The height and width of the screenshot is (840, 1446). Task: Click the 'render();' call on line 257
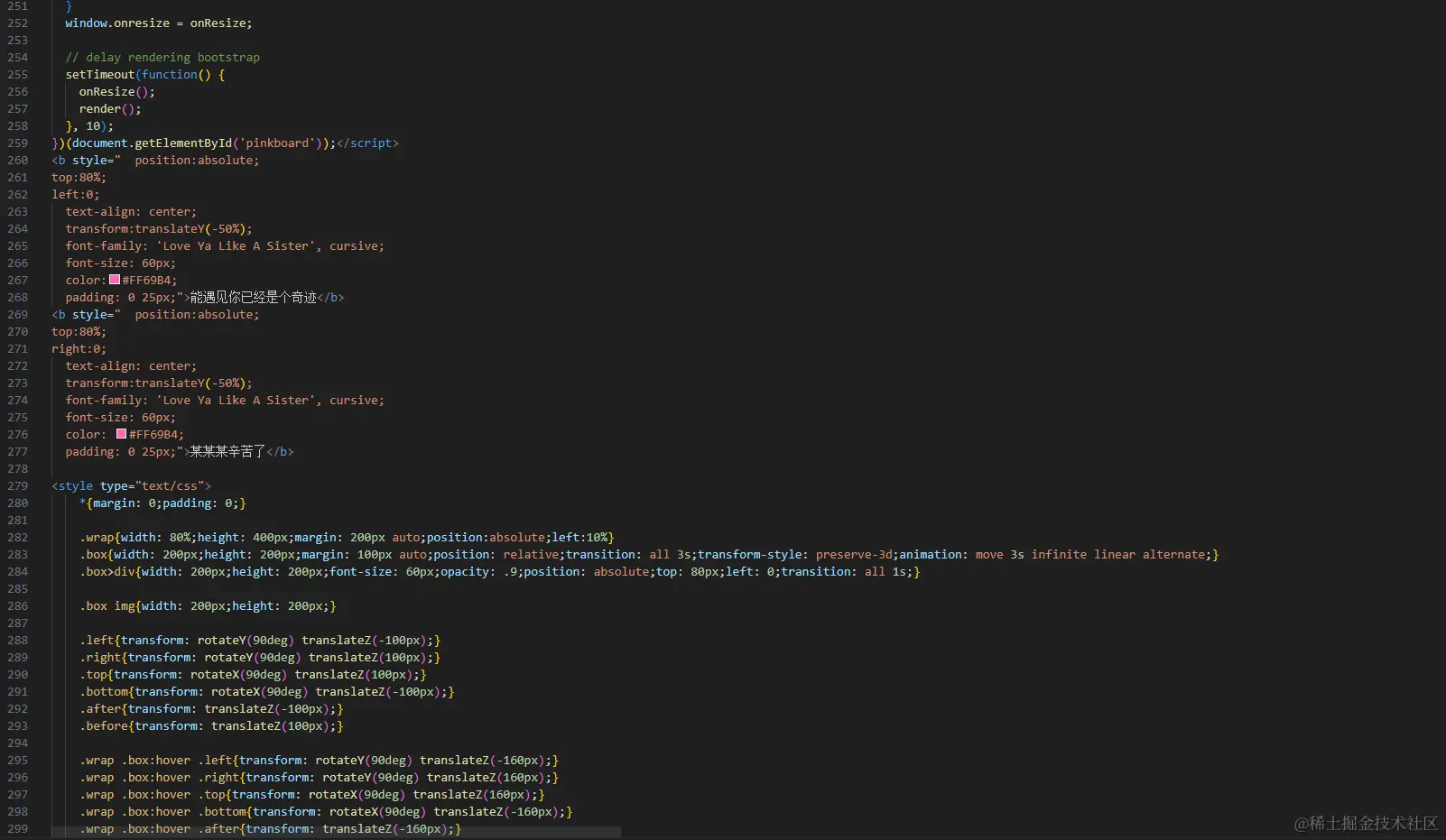point(110,109)
